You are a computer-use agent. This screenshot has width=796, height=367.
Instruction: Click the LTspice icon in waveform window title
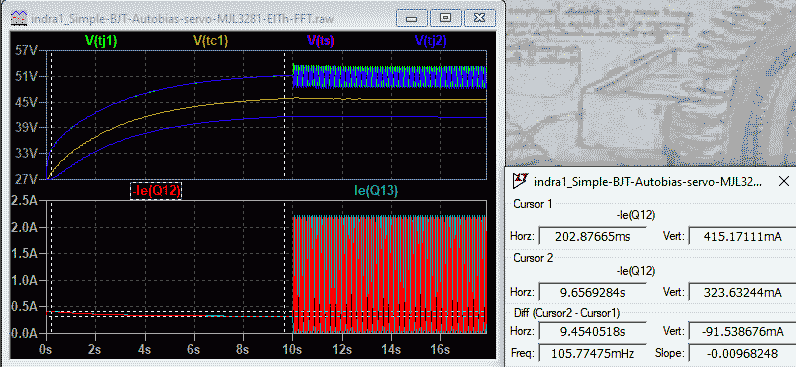pyautogui.click(x=19, y=19)
